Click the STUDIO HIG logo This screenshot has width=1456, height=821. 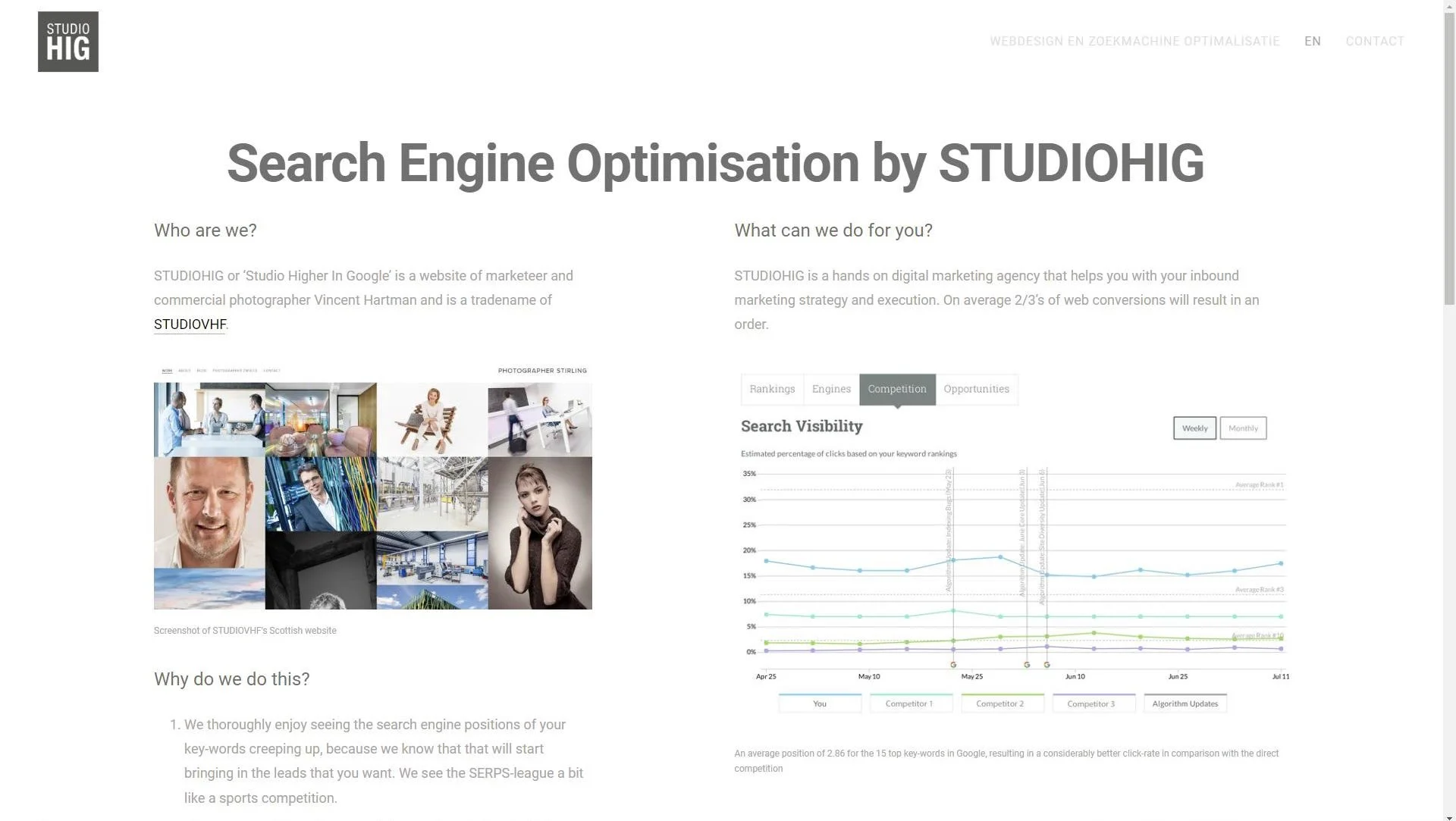coord(68,42)
